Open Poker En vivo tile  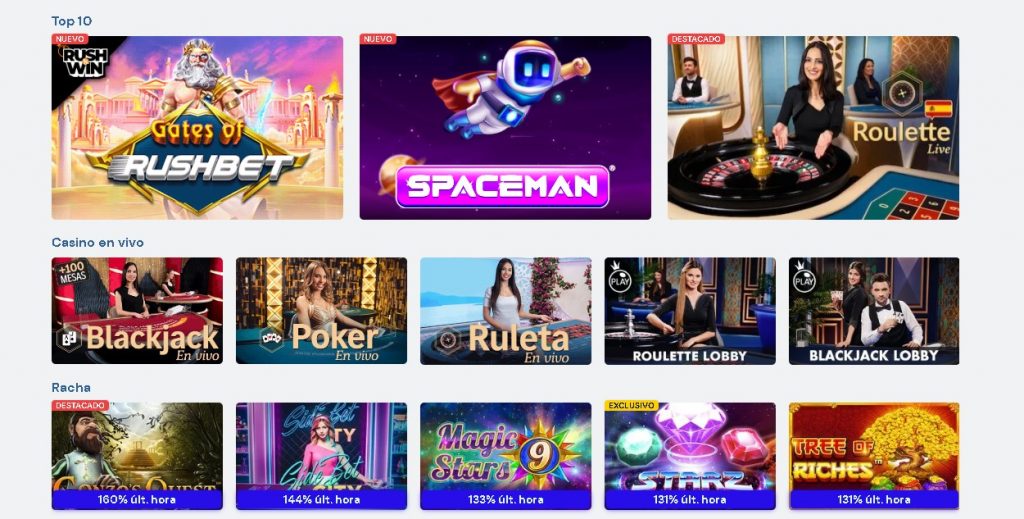(x=321, y=311)
